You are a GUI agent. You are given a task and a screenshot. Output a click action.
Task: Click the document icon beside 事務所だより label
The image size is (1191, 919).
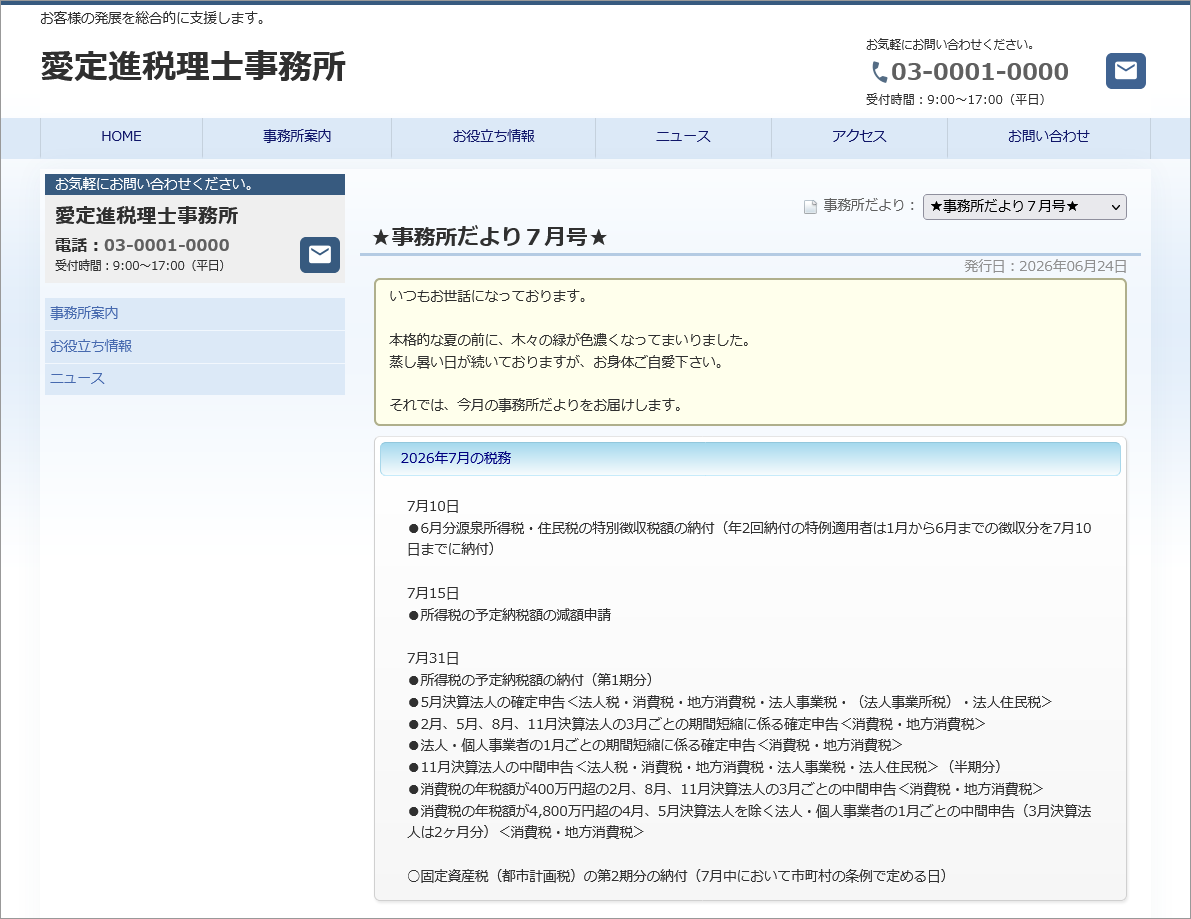[x=810, y=207]
